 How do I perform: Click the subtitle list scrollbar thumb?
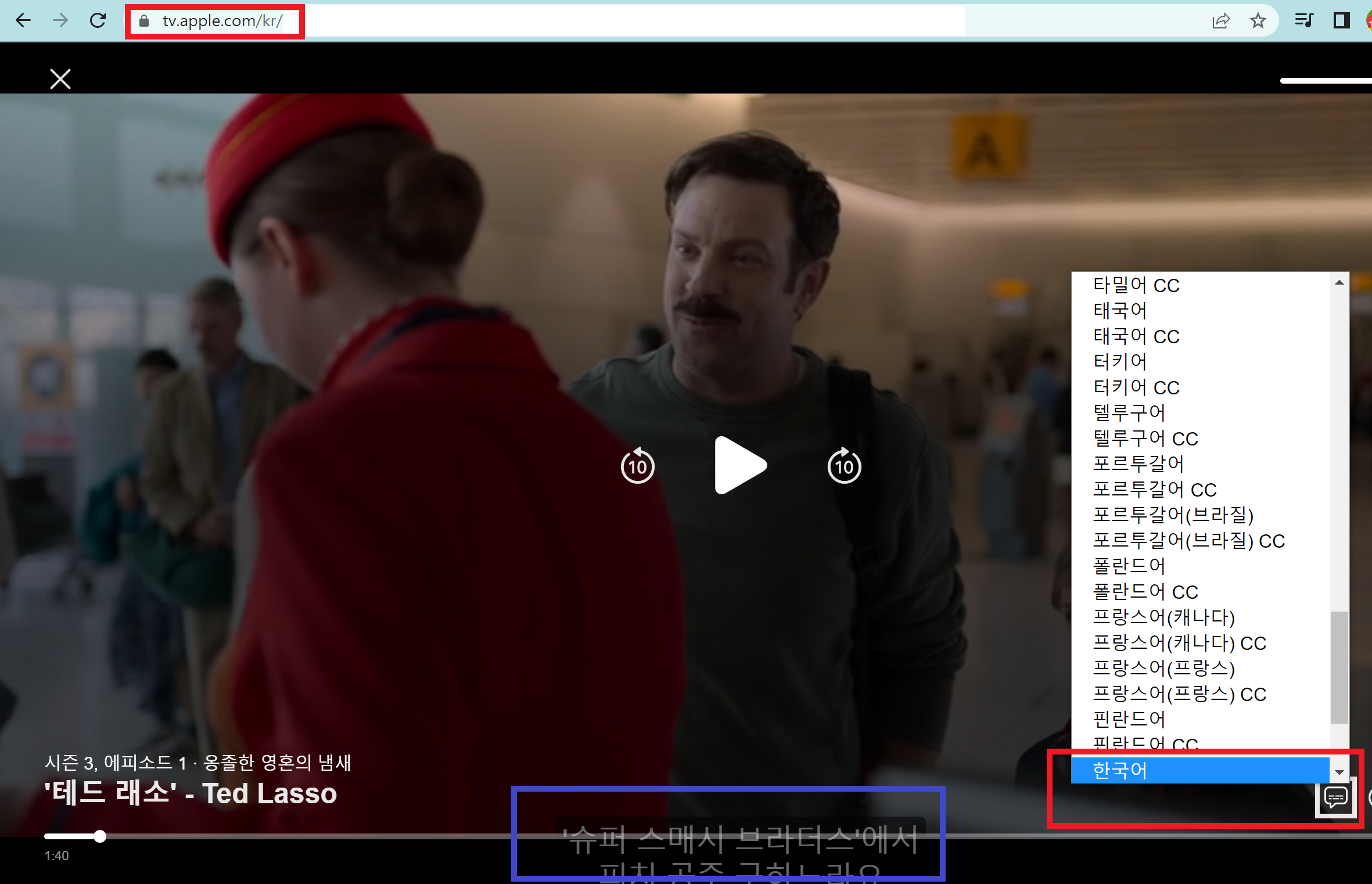(1339, 667)
